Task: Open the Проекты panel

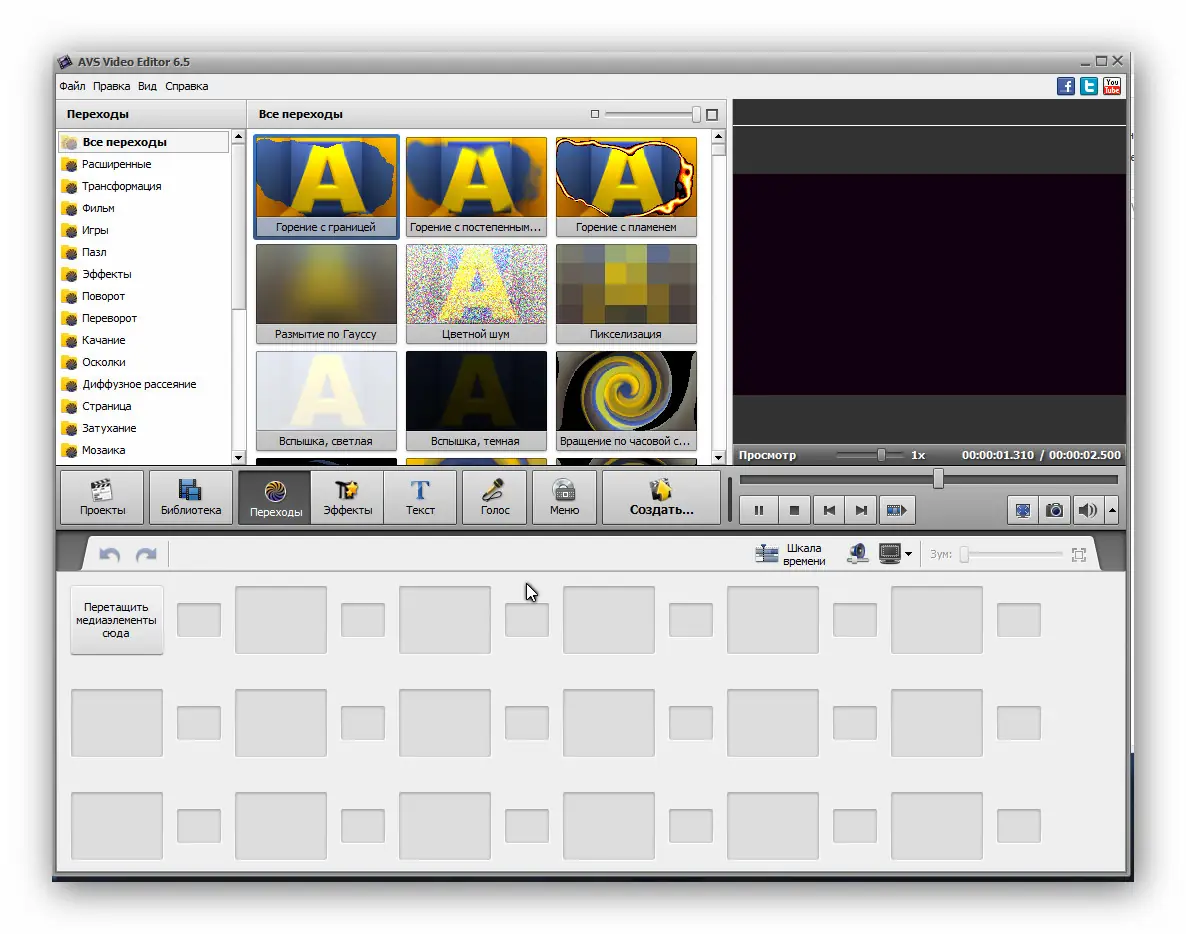Action: pos(102,498)
